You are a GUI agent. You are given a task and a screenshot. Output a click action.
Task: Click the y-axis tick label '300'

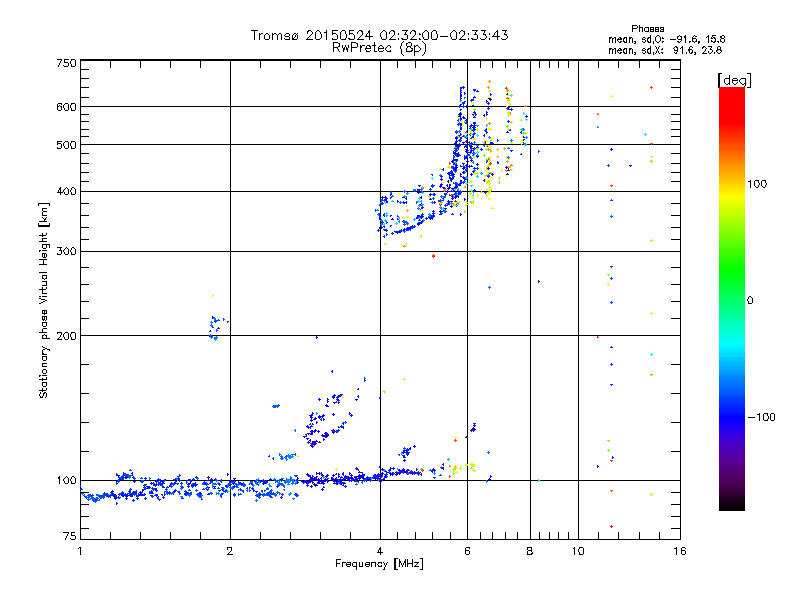66,252
